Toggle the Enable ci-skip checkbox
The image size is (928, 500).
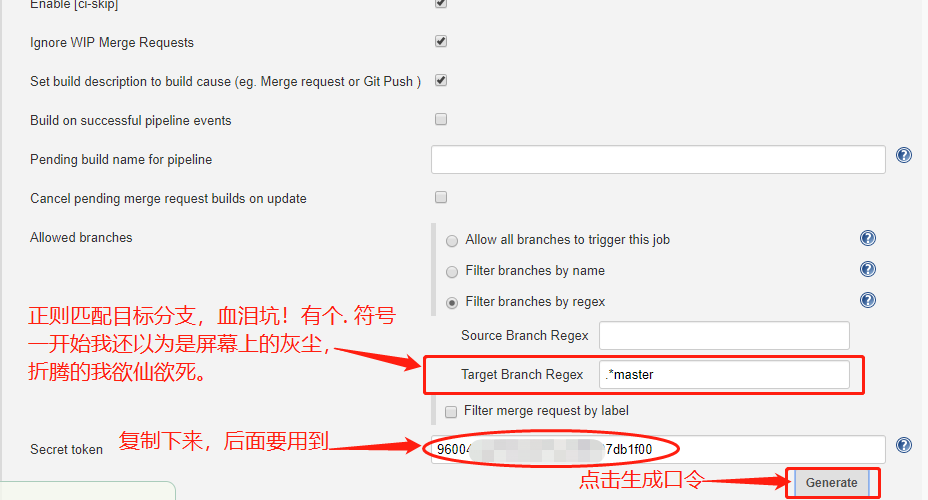[x=441, y=3]
